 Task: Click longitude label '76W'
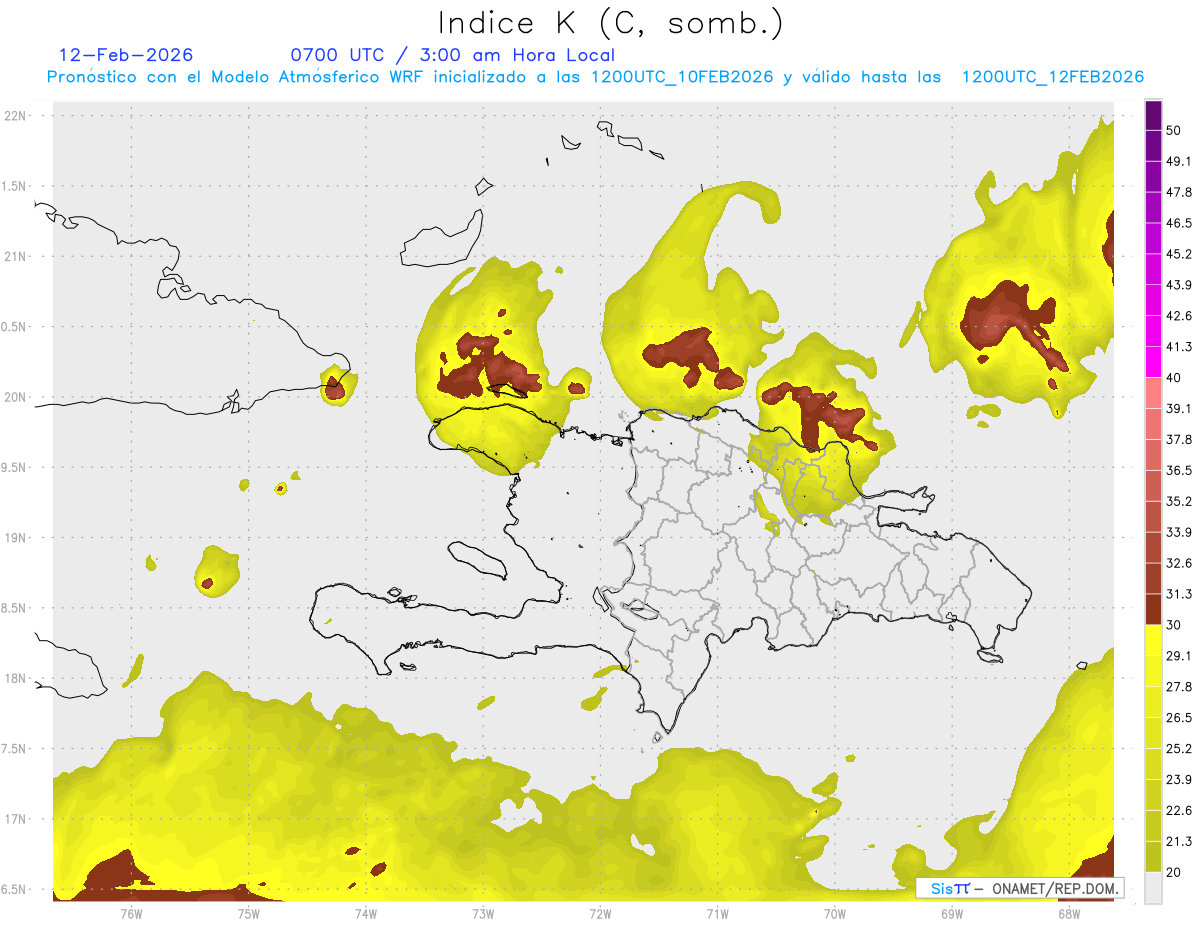[x=131, y=913]
